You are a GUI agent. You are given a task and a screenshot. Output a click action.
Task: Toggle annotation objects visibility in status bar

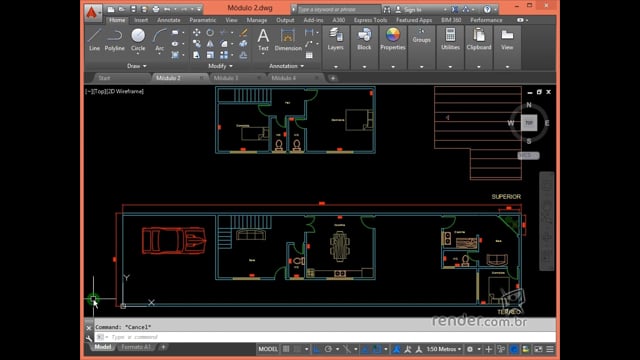tap(396, 349)
